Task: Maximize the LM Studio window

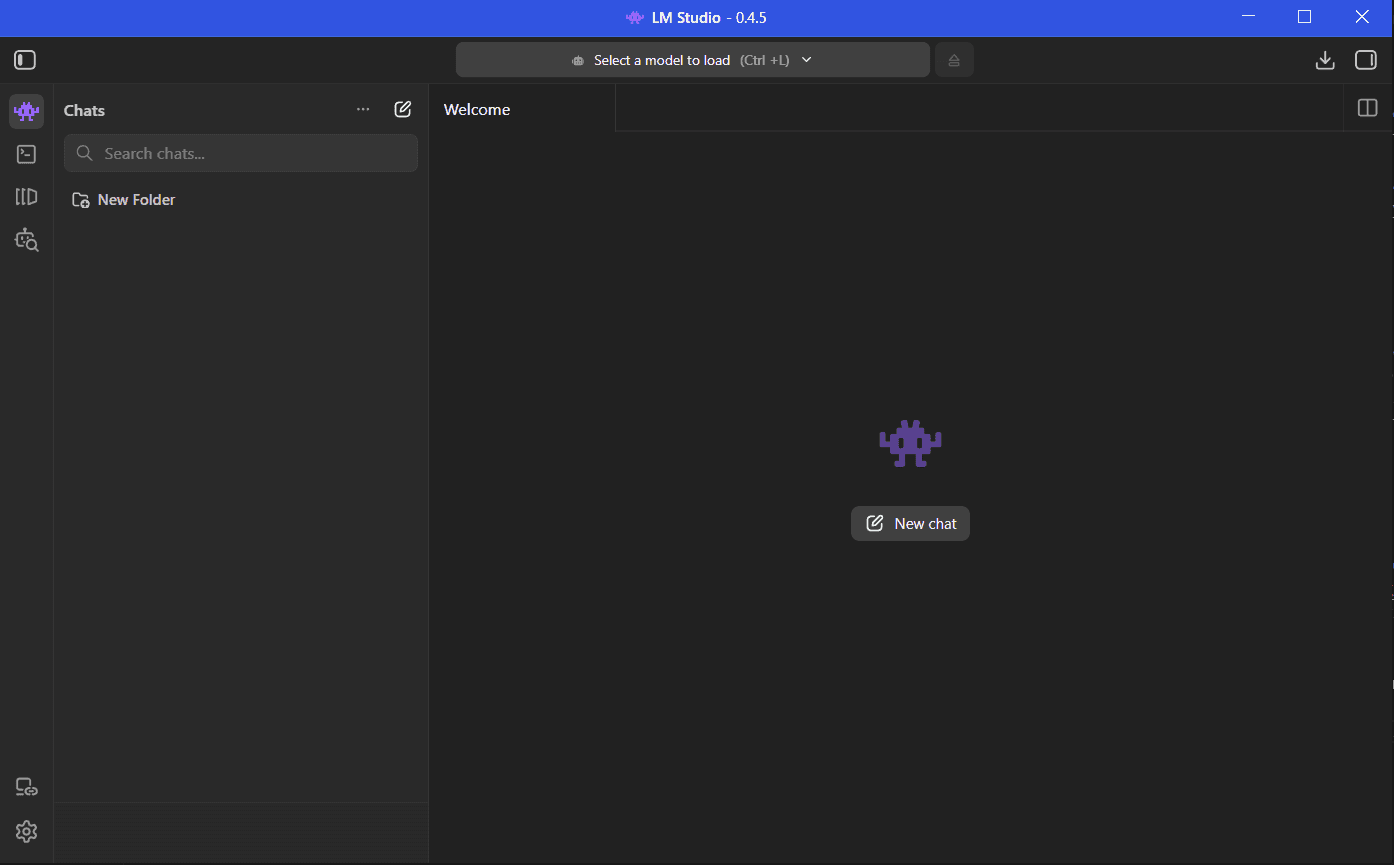Action: coord(1304,17)
